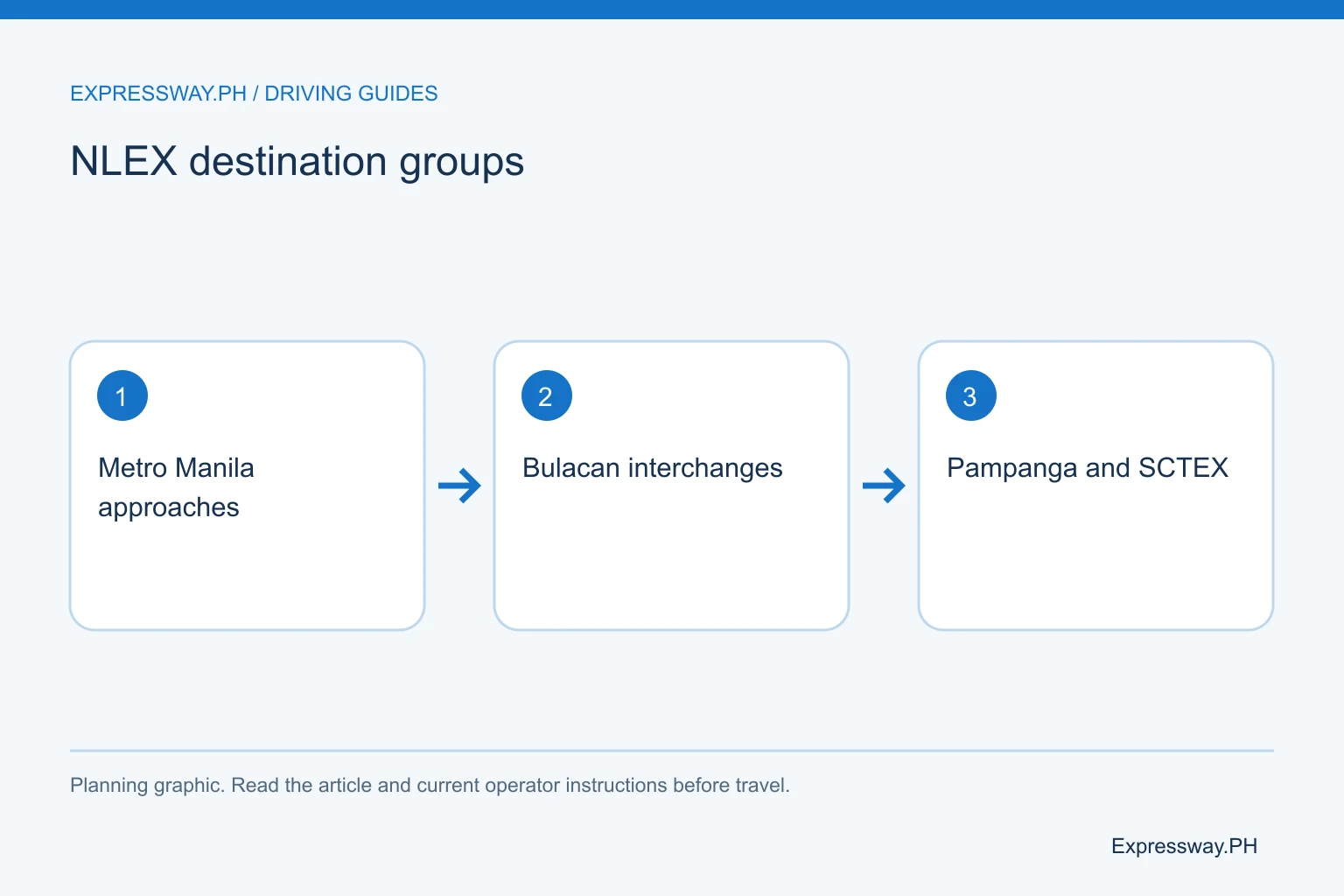1344x896 pixels.
Task: Click the number 2 circle badge
Action: [x=547, y=395]
